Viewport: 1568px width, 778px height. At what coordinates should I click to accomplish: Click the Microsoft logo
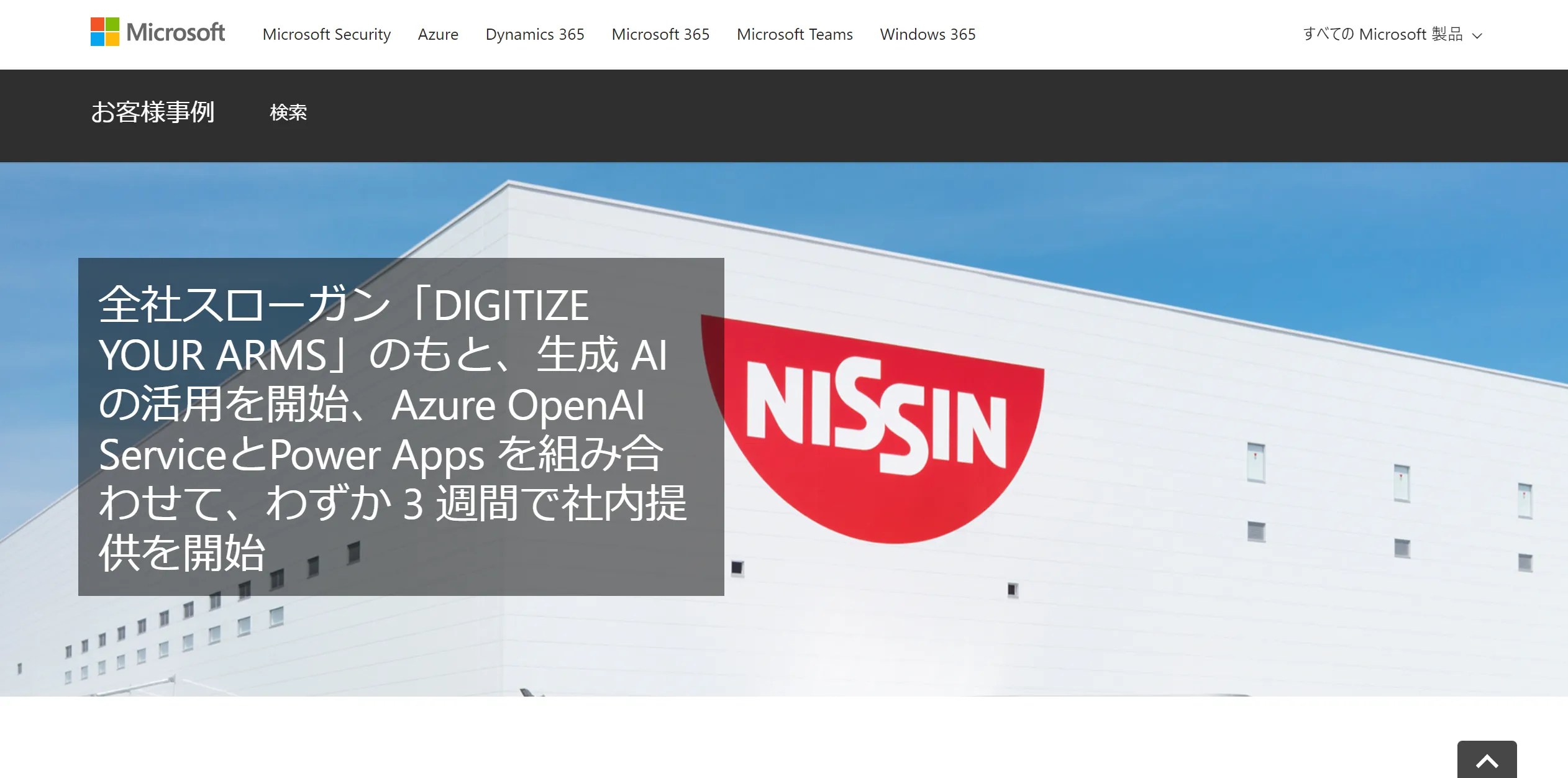[x=158, y=32]
